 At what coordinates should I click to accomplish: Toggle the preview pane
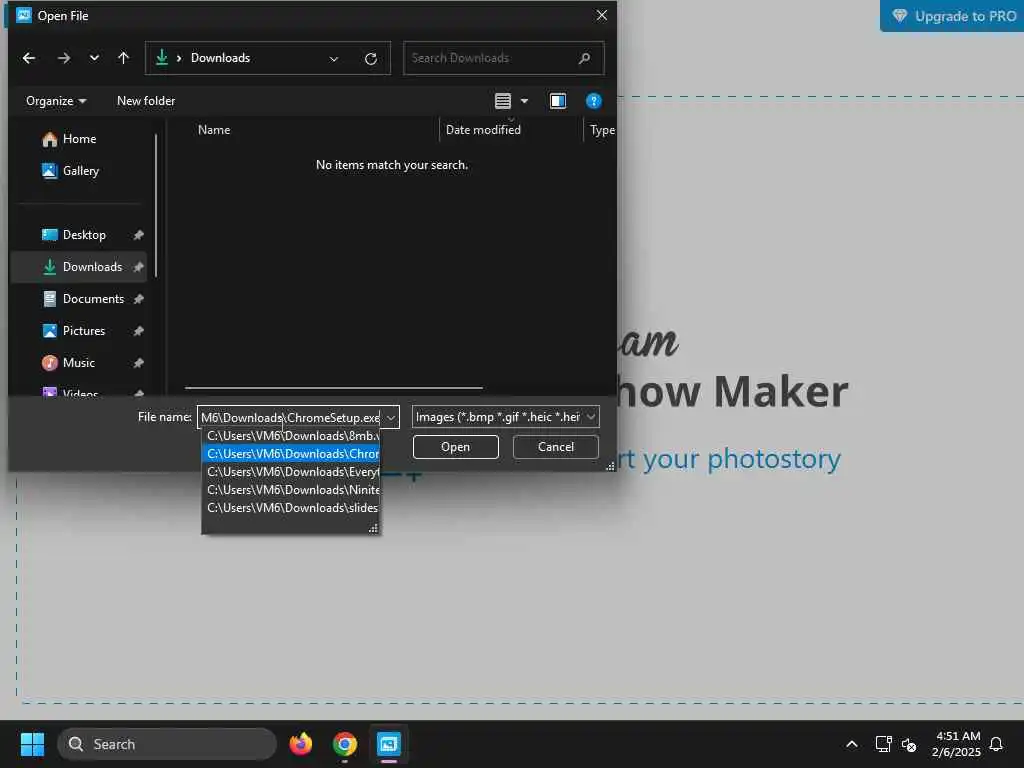(x=558, y=101)
